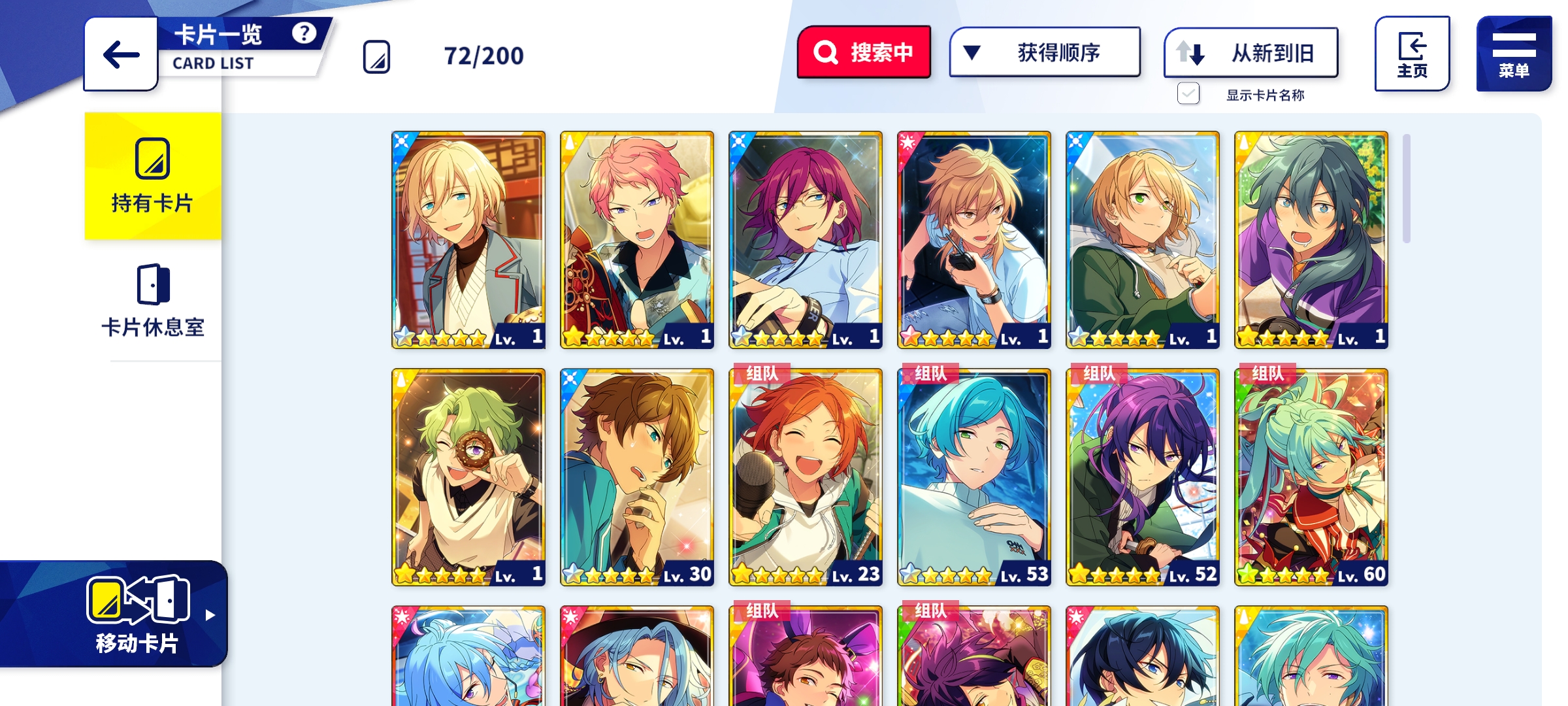This screenshot has height=706, width=1568.
Task: Click the card list vertical scrollbar
Action: 1407,188
